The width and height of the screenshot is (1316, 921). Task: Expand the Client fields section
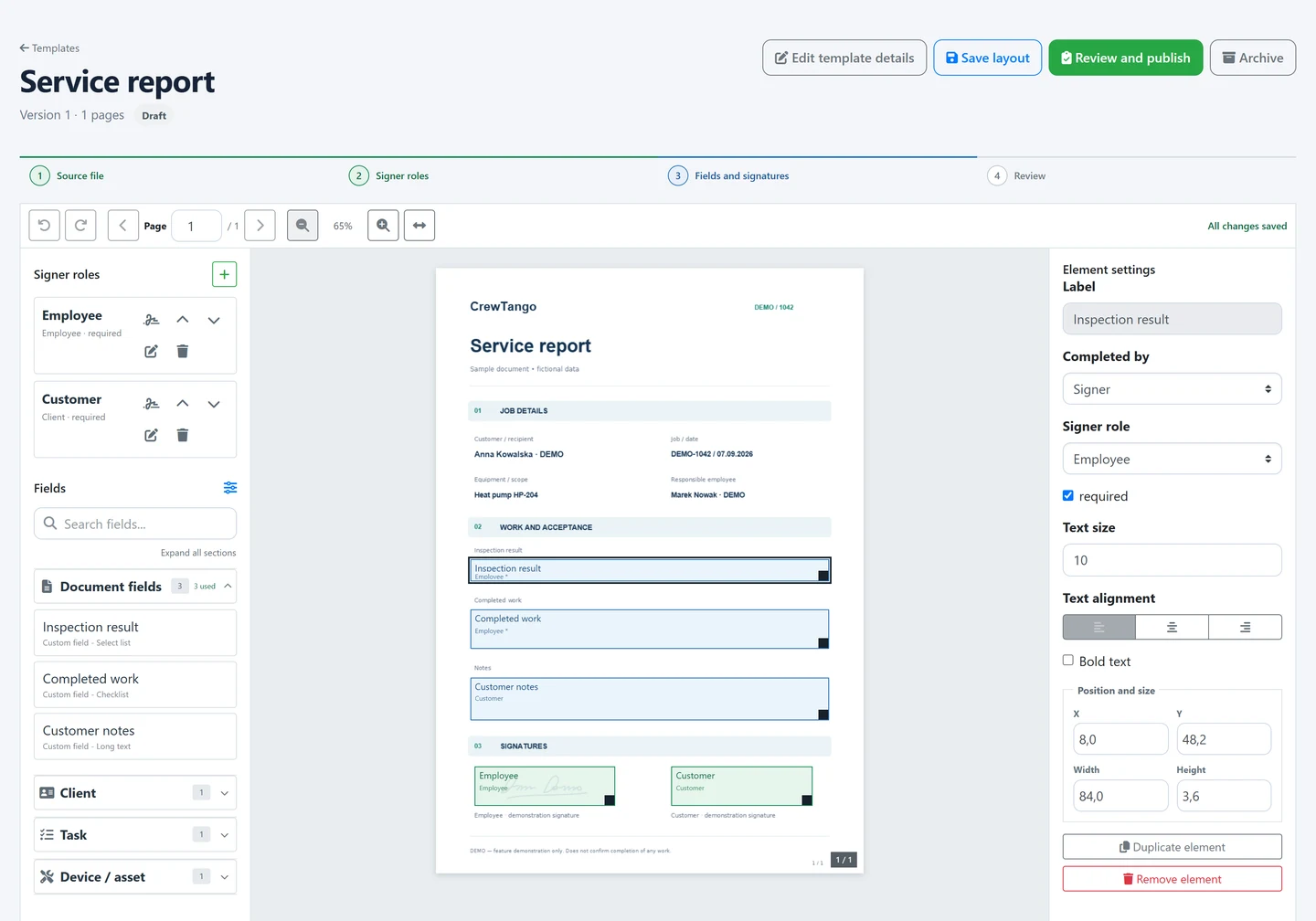pos(135,793)
